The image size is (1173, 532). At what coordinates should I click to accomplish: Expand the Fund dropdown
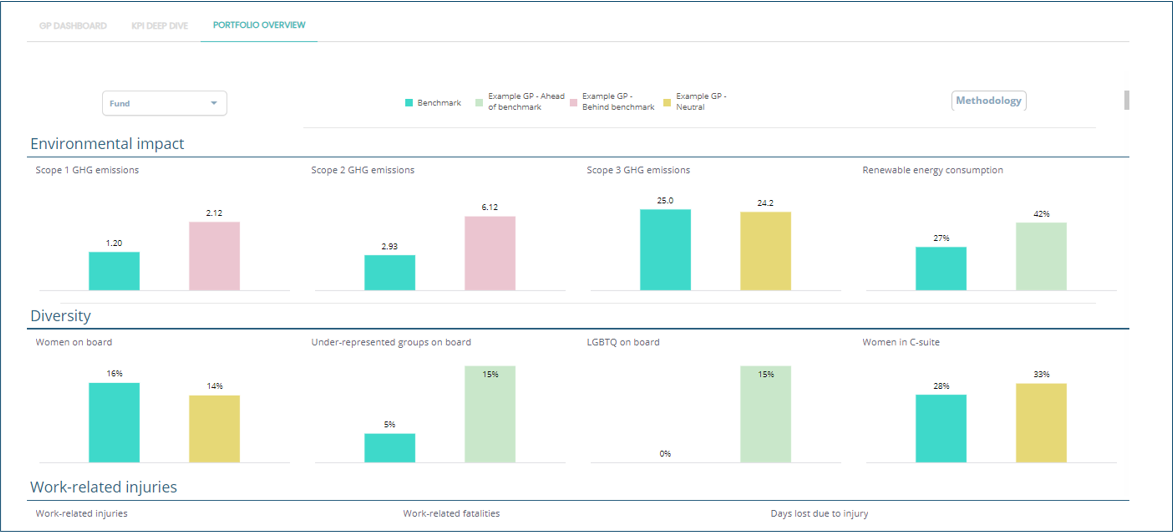(x=164, y=103)
